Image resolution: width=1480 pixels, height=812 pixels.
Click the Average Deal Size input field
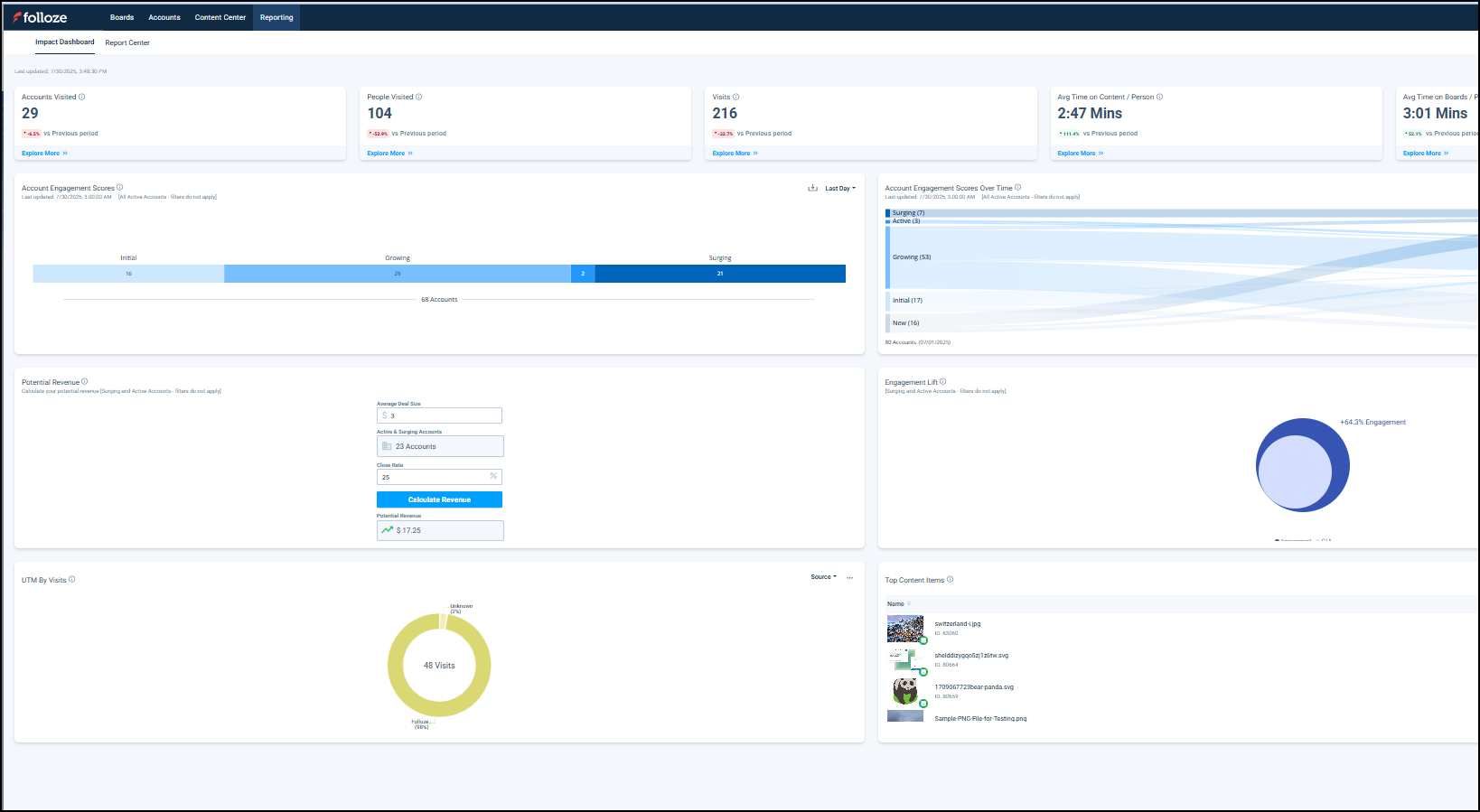point(439,415)
